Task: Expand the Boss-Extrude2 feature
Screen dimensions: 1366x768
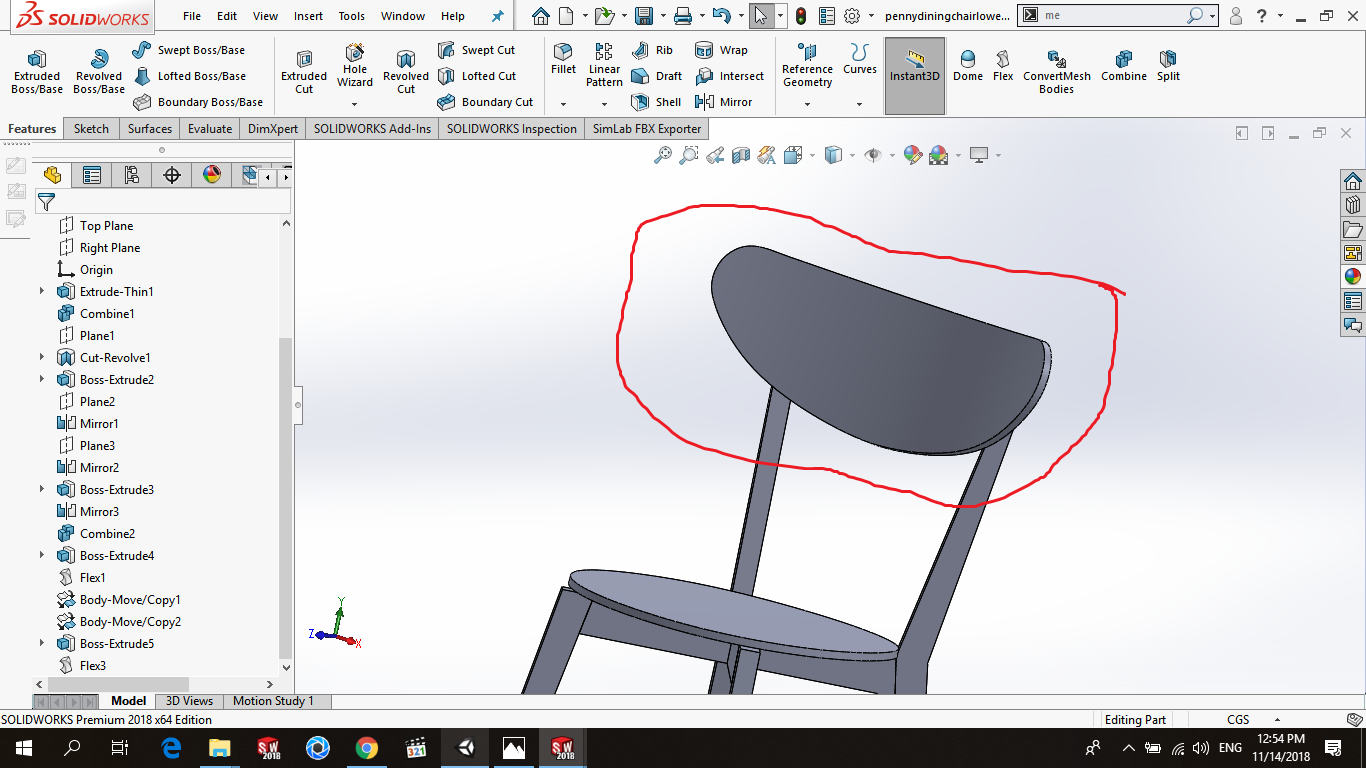Action: click(x=42, y=380)
